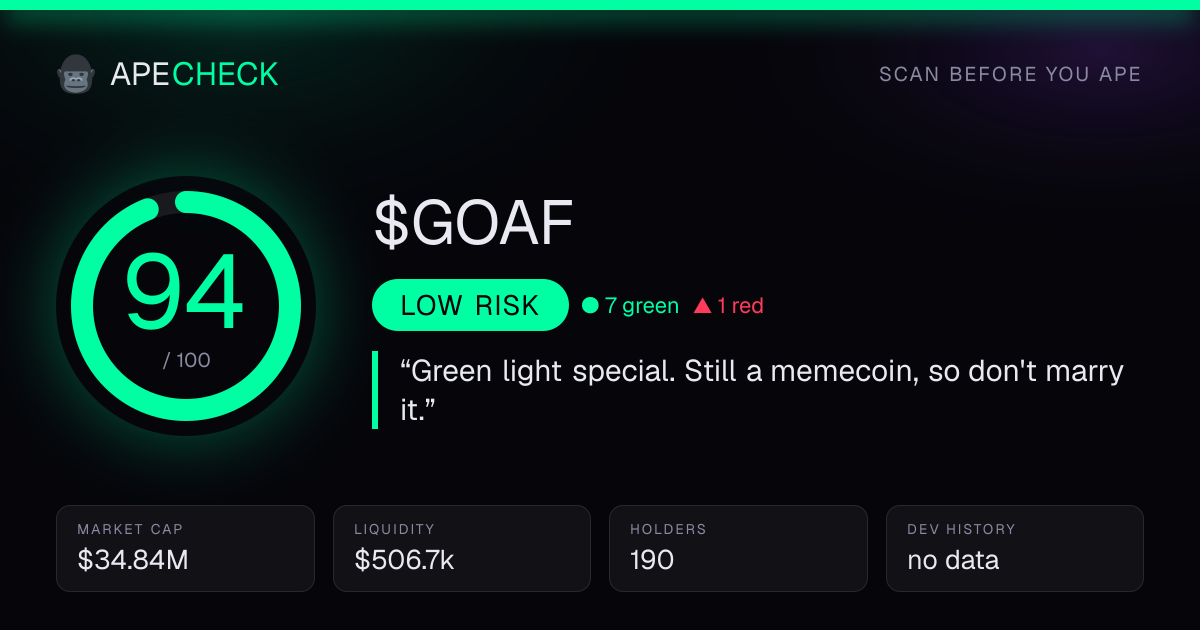Open the Liquidity stat card

462,548
